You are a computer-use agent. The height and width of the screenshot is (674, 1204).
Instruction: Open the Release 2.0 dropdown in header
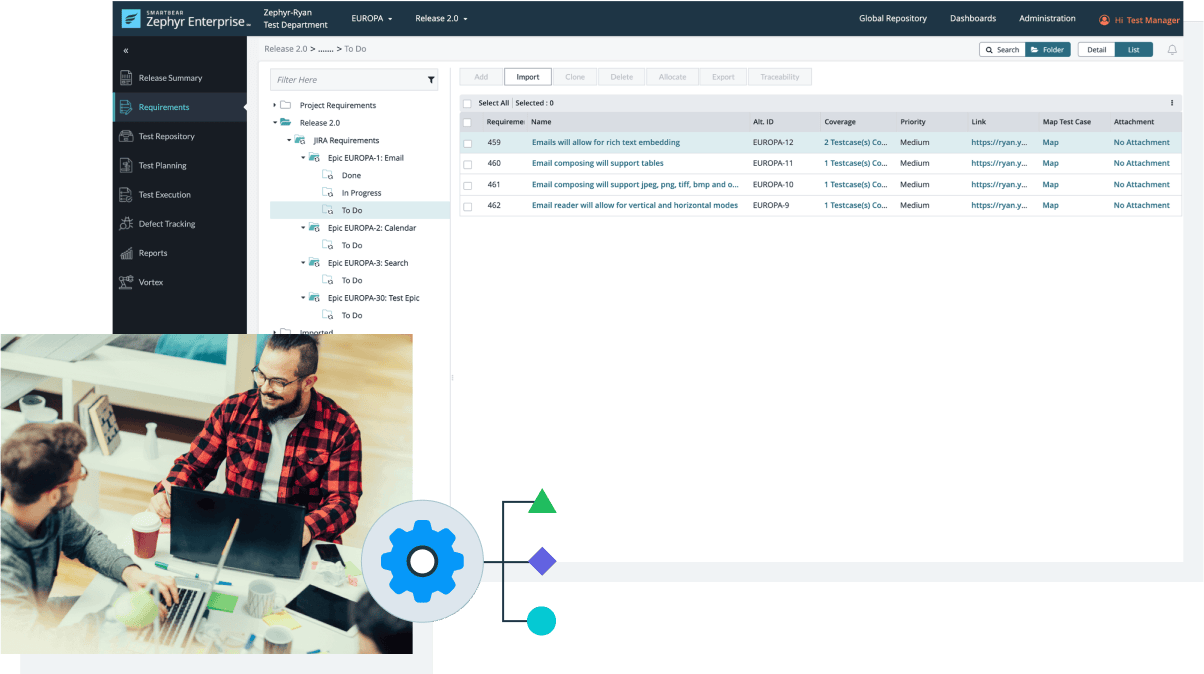point(441,19)
